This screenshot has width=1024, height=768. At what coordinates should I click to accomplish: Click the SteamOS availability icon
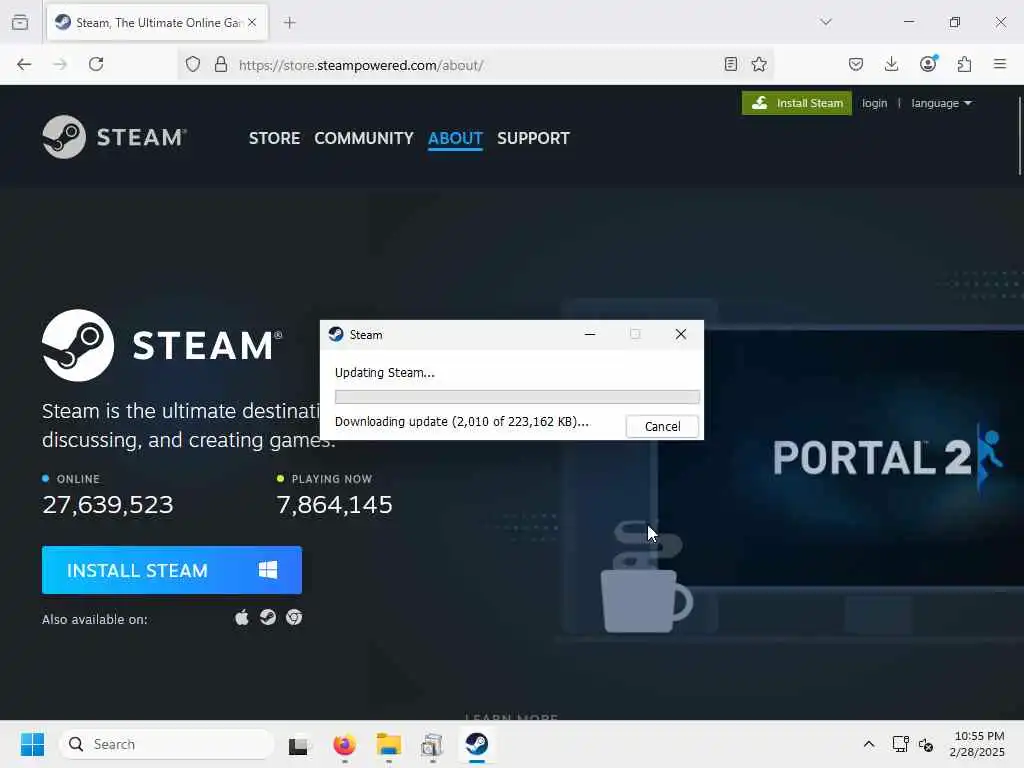pyautogui.click(x=268, y=617)
